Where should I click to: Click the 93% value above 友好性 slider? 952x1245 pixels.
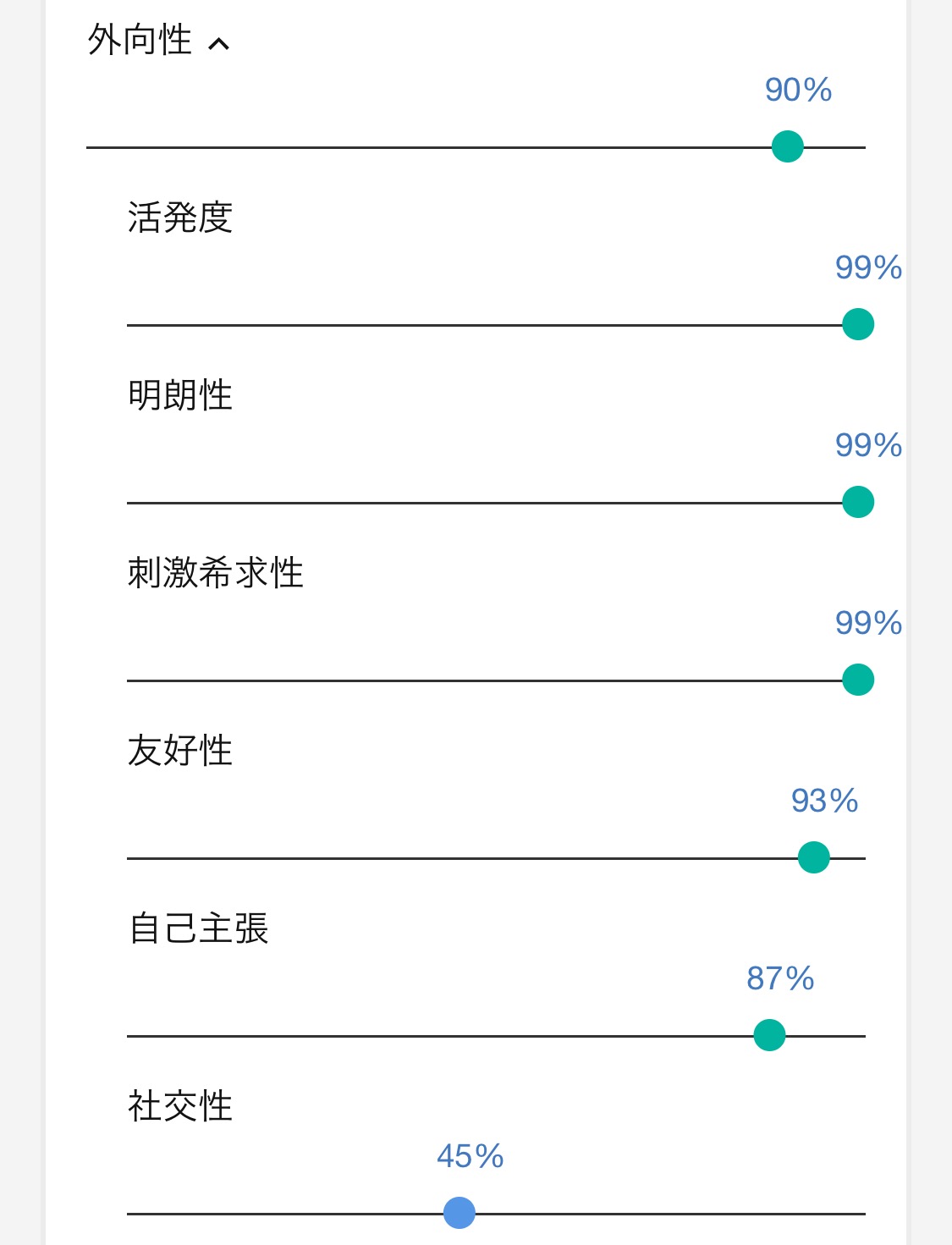click(x=824, y=801)
